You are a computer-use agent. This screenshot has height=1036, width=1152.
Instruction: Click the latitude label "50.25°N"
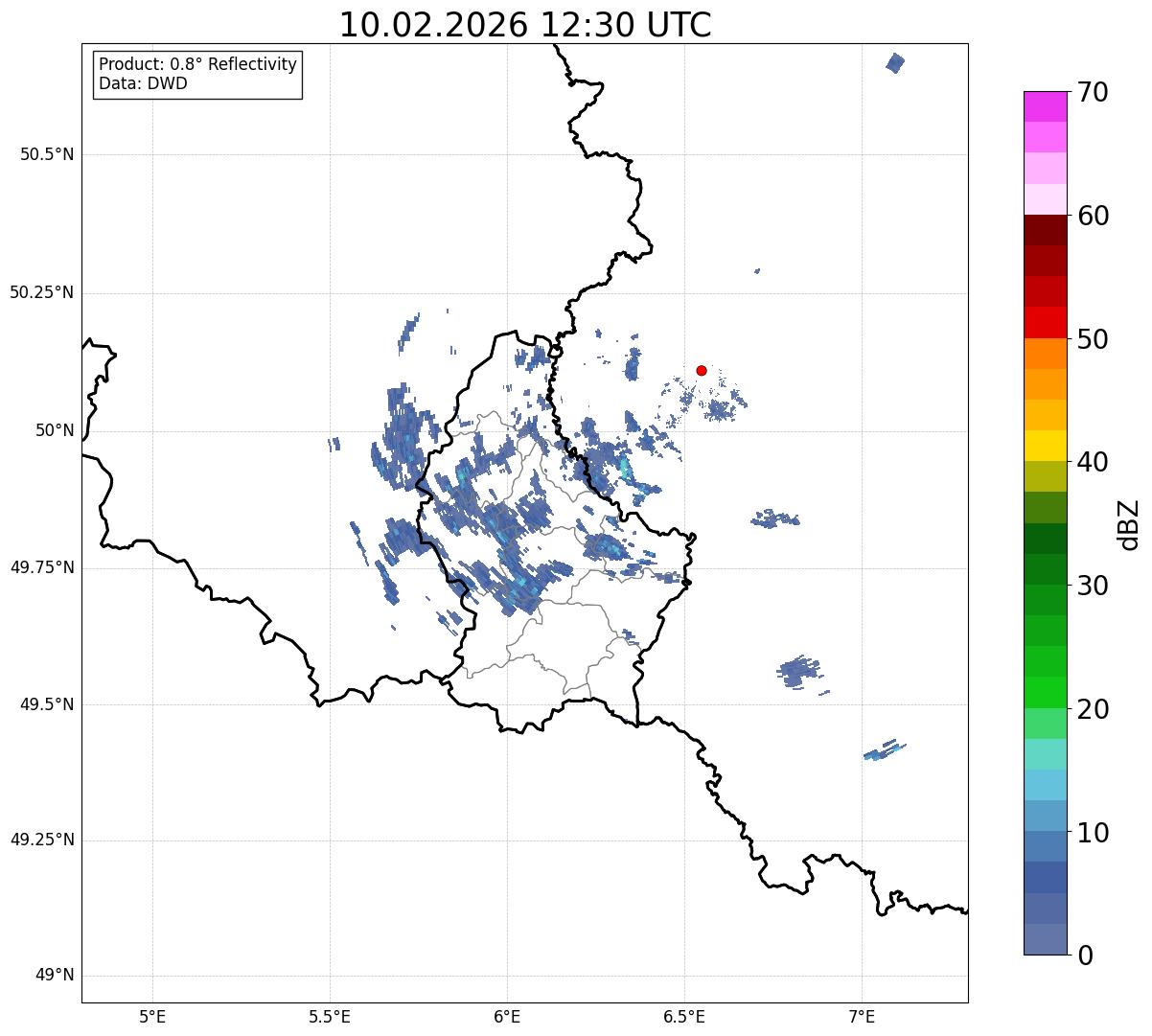(41, 292)
